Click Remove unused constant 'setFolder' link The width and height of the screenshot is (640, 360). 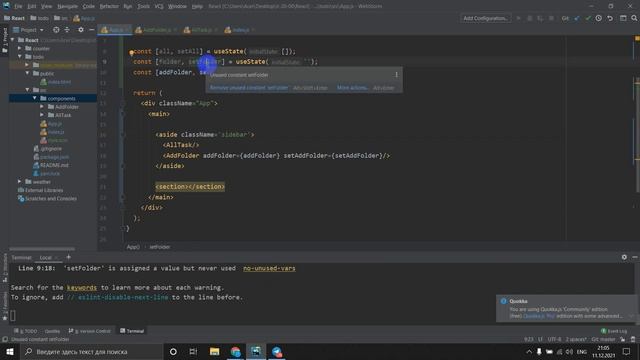(x=249, y=88)
